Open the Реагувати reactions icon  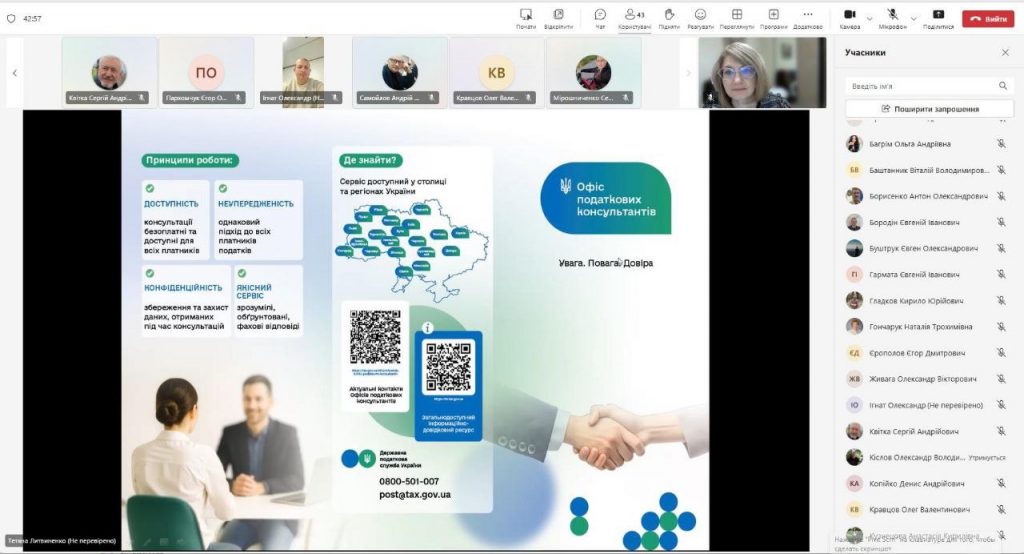click(x=700, y=15)
